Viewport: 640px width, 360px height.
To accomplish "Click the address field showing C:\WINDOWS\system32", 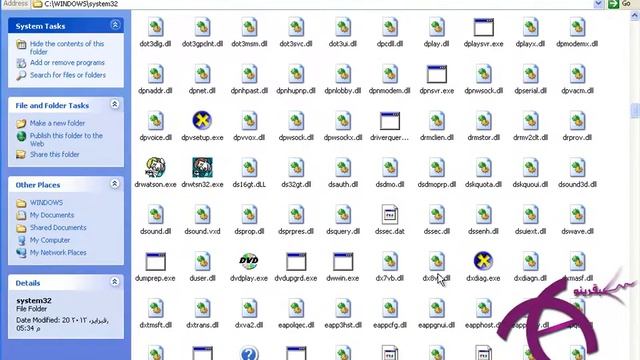I will coord(312,4).
